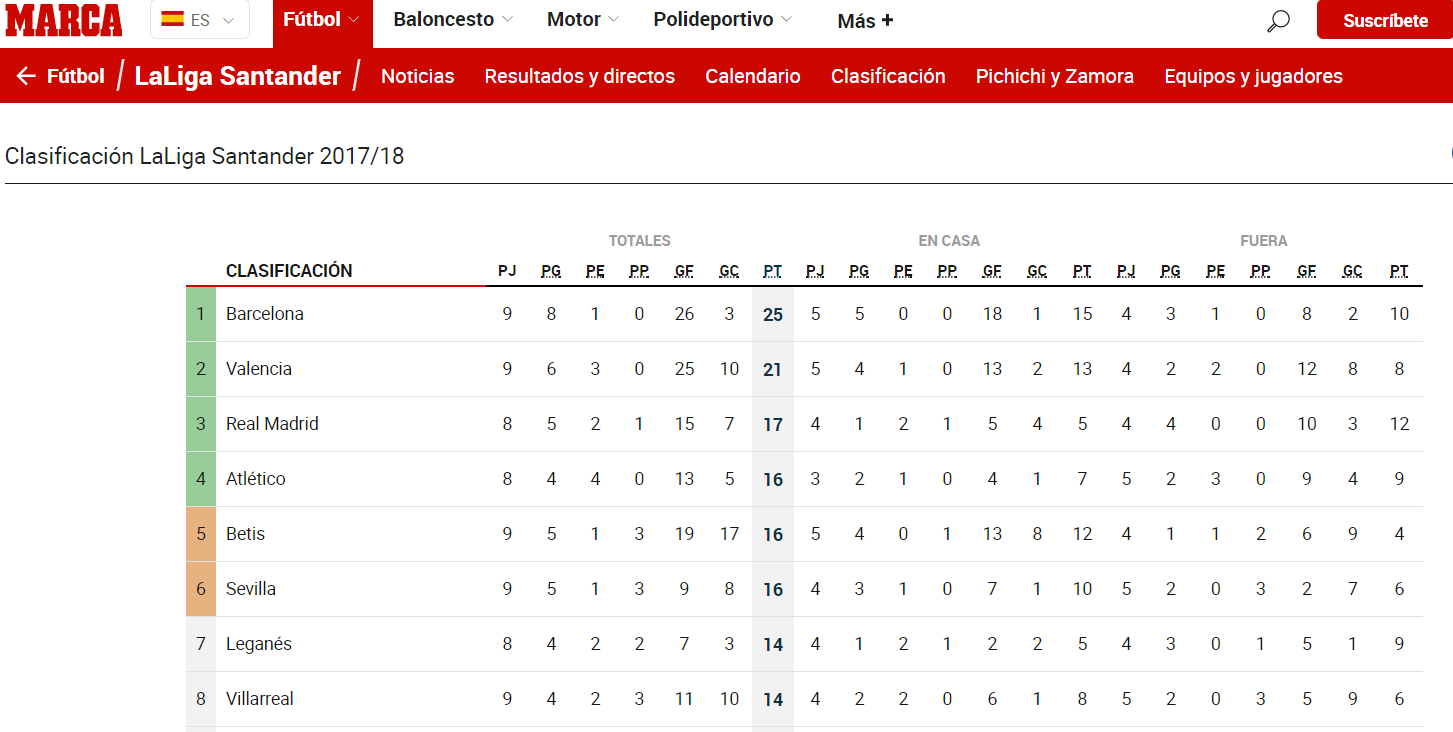The height and width of the screenshot is (732, 1453).
Task: Open Resultados y directos
Action: point(580,76)
